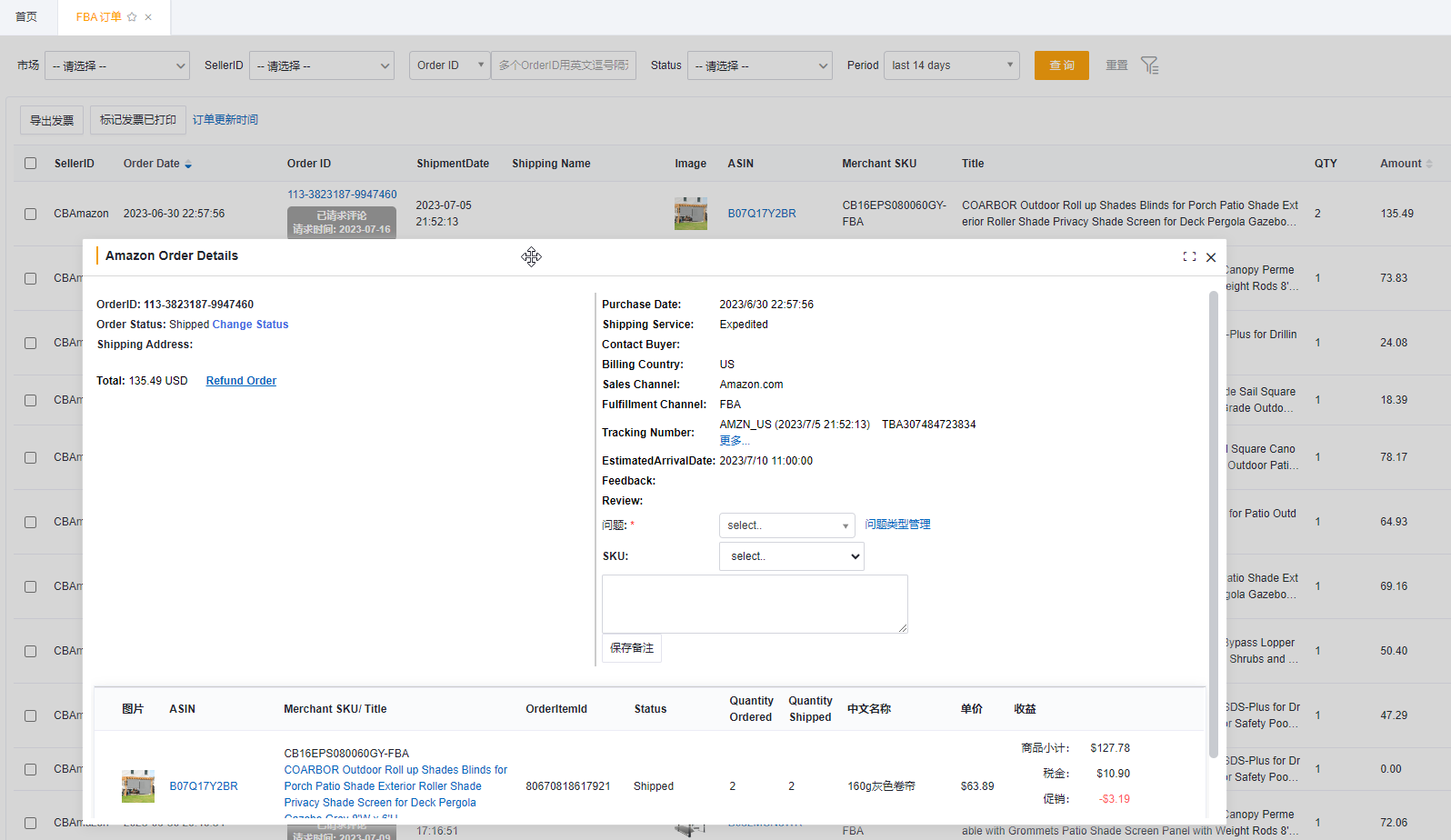1451x840 pixels.
Task: Open the 问题 issue select dropdown
Action: (x=786, y=525)
